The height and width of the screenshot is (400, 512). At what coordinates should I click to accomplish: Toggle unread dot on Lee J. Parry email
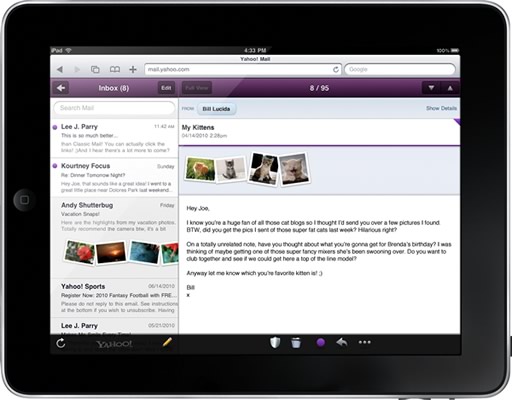(x=55, y=127)
